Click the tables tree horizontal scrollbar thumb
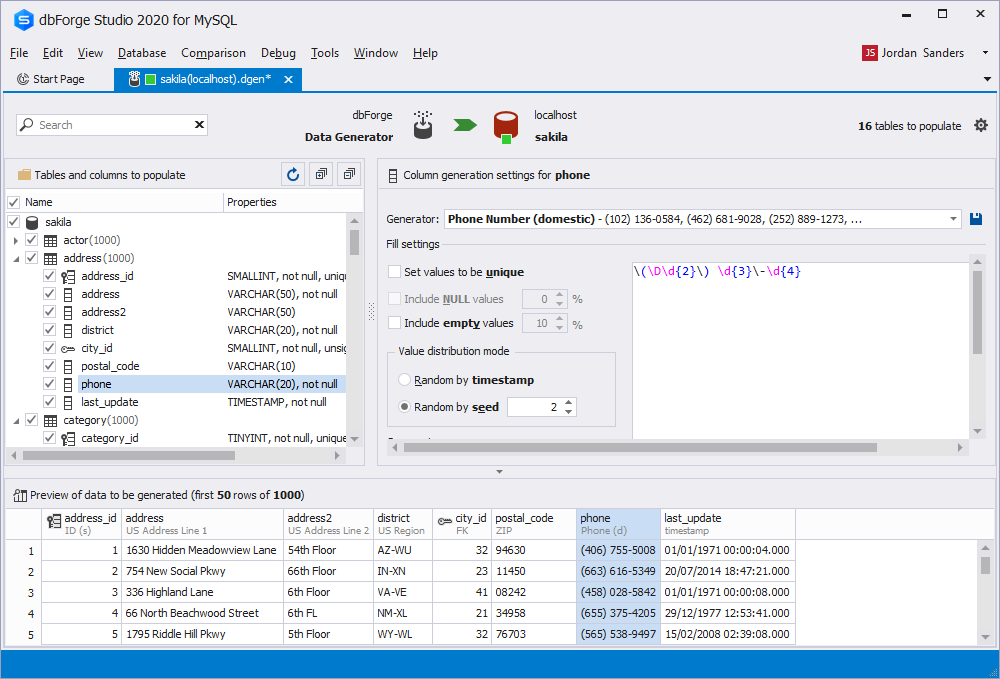The height and width of the screenshot is (679, 1000). coord(129,456)
